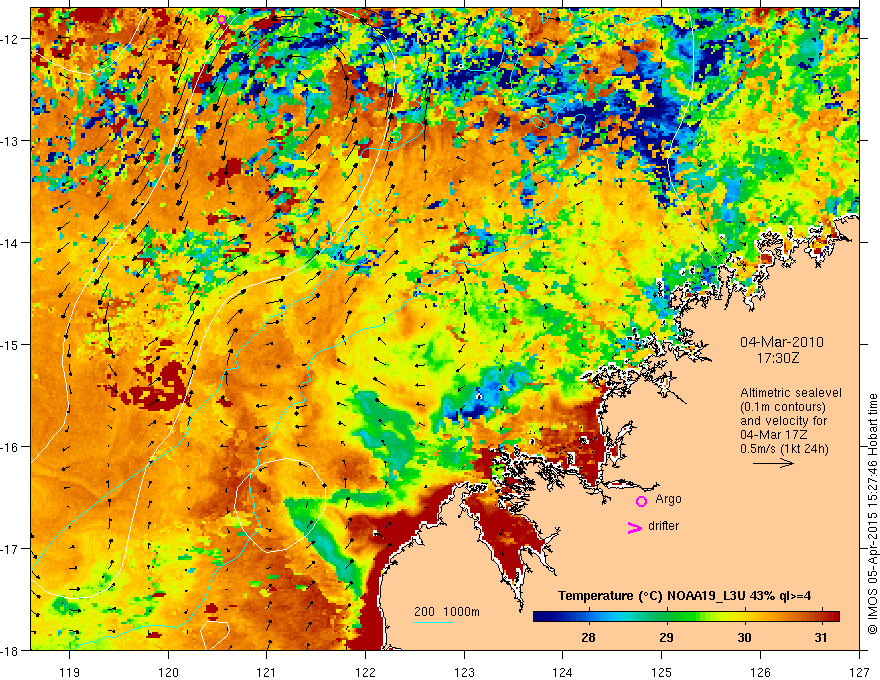The width and height of the screenshot is (880, 680).
Task: Click the latitude axis label "-18"
Action: coord(11,650)
